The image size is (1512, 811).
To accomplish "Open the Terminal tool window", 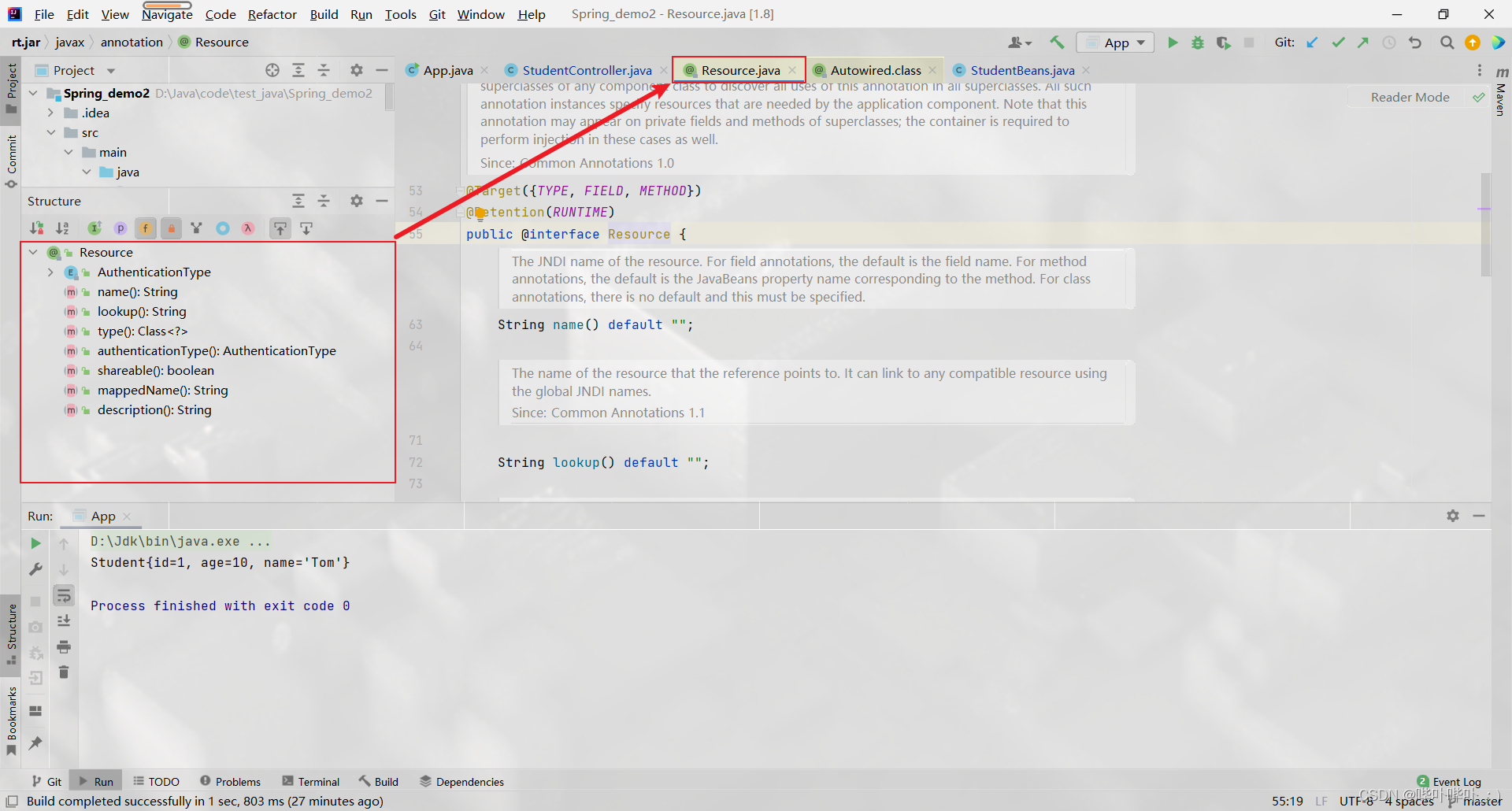I will [311, 781].
